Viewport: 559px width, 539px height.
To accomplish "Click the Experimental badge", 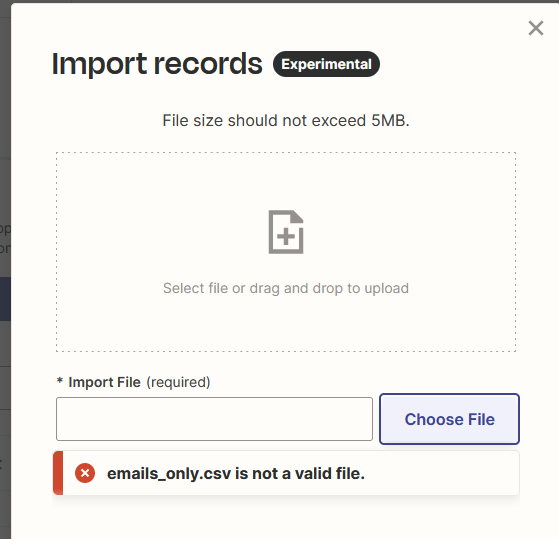I will (x=326, y=64).
